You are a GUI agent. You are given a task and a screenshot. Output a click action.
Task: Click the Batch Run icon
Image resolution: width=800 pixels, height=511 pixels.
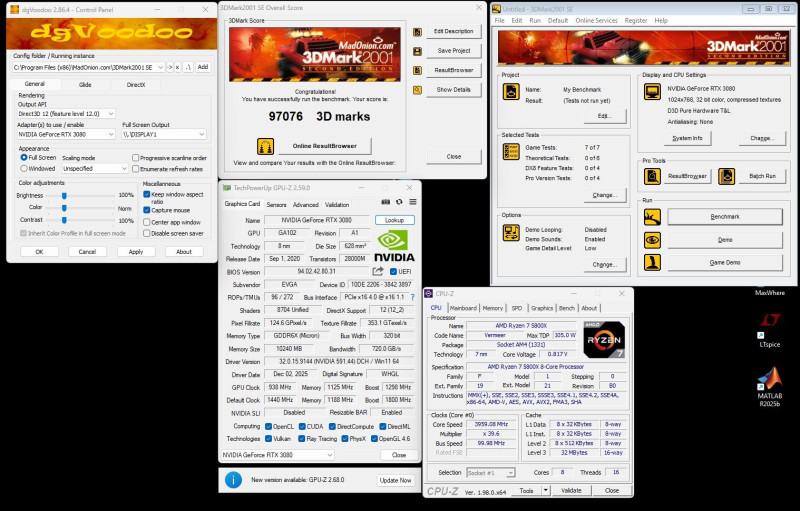click(x=727, y=176)
